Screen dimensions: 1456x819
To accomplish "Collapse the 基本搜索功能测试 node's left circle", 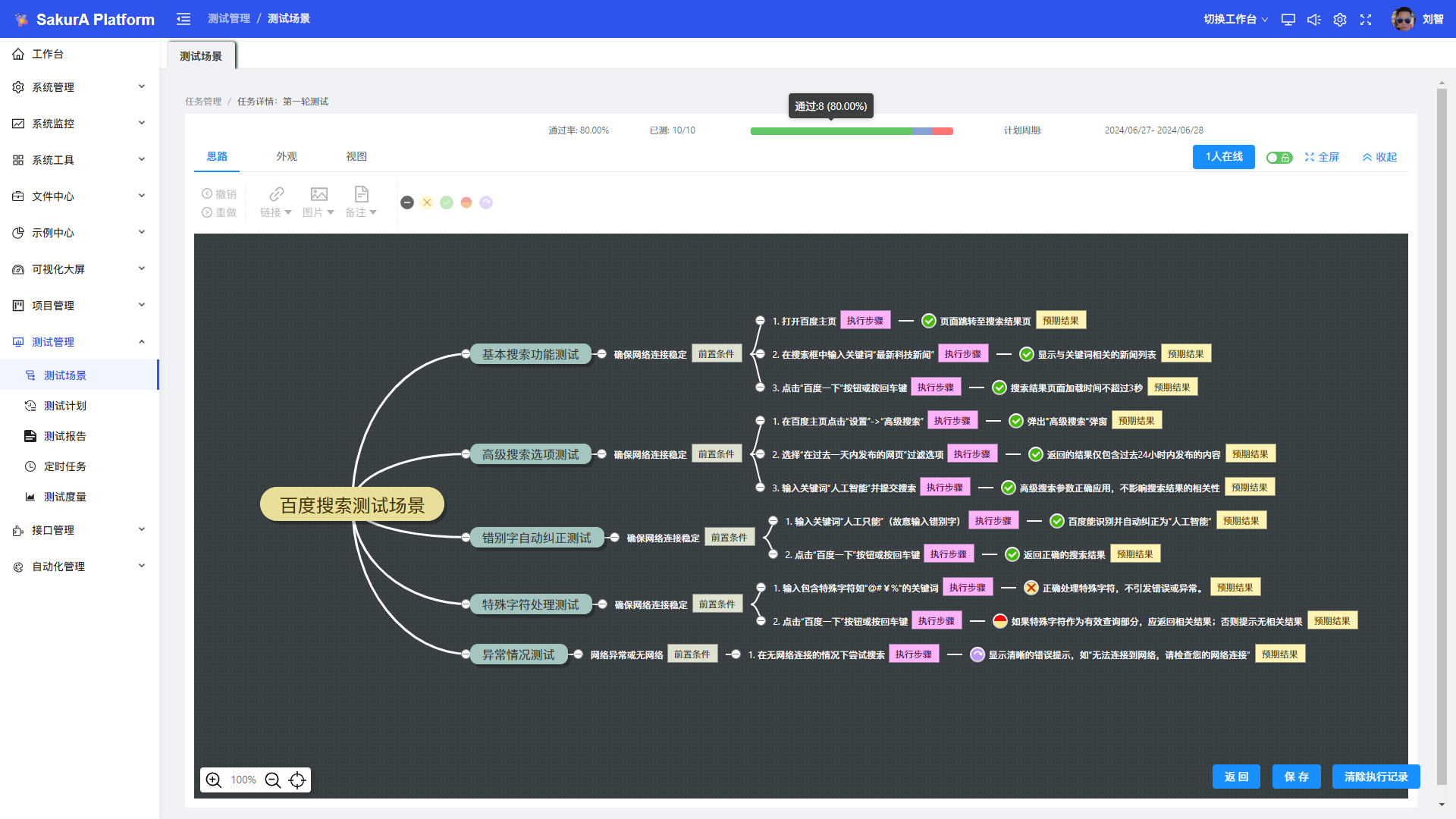I will [x=466, y=354].
